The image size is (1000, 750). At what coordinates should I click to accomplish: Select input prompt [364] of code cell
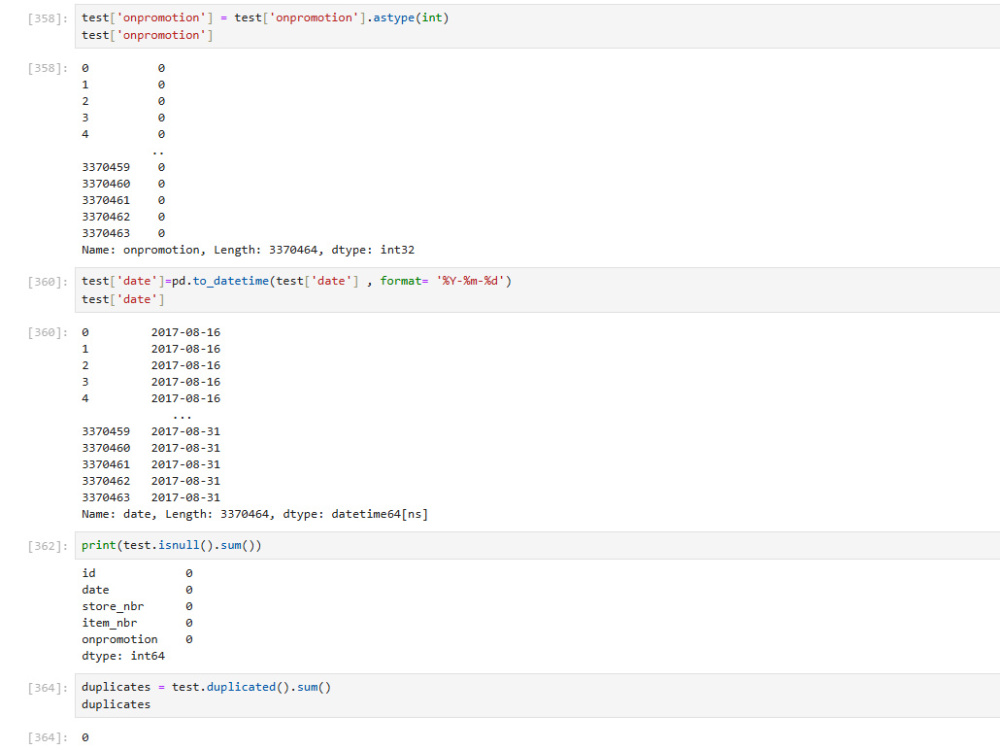point(47,688)
